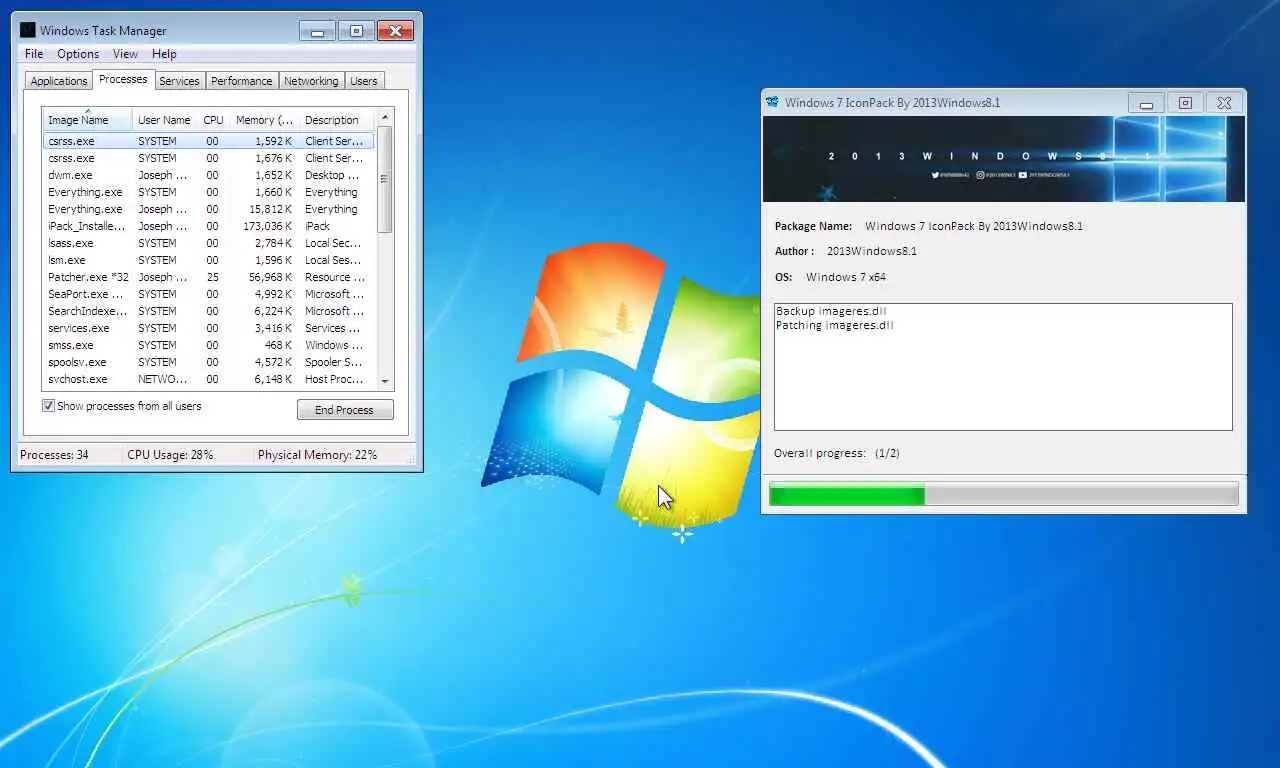Image resolution: width=1280 pixels, height=768 pixels.
Task: Select the svchost.exe process row
Action: (208, 379)
